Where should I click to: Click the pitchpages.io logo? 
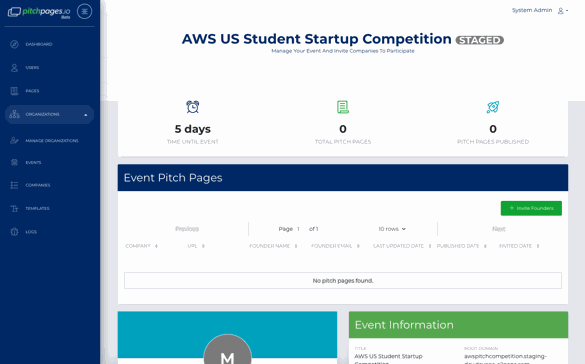[39, 12]
